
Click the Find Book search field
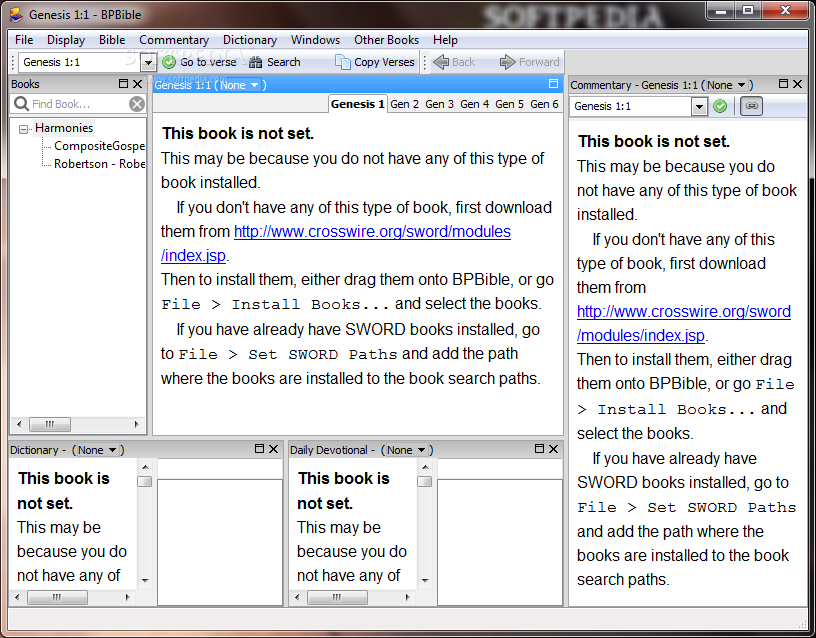(x=79, y=104)
